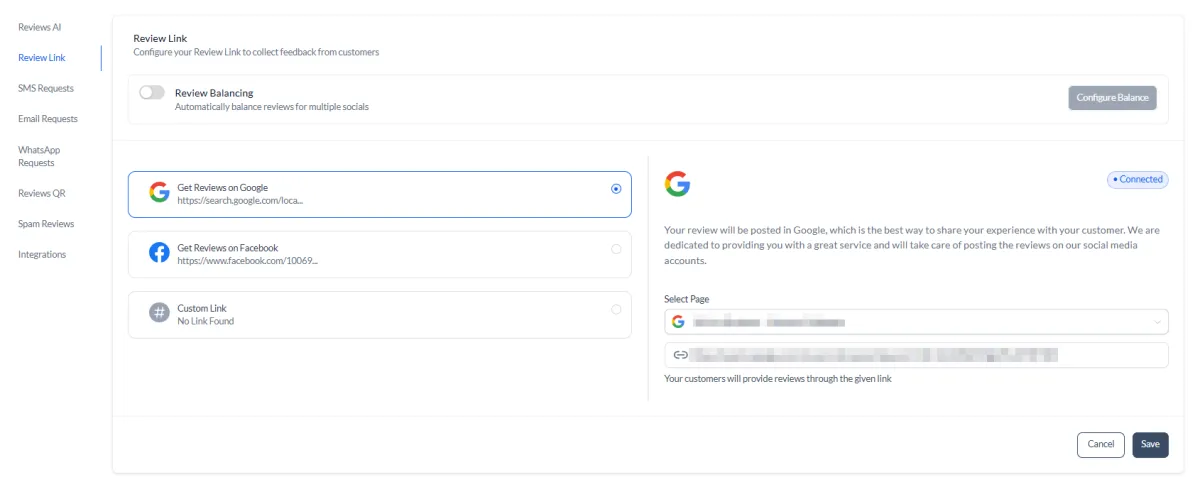Click the Facebook logo icon

(x=159, y=253)
